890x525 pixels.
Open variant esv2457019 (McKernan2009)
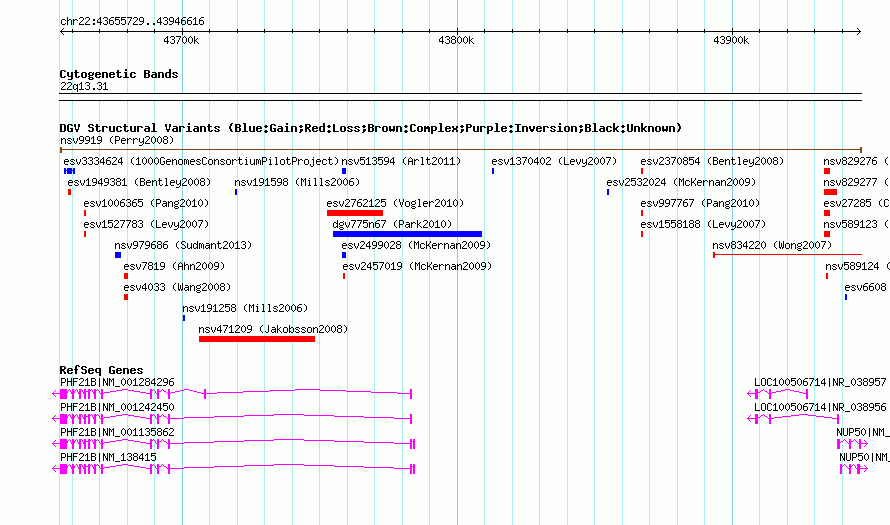(417, 266)
